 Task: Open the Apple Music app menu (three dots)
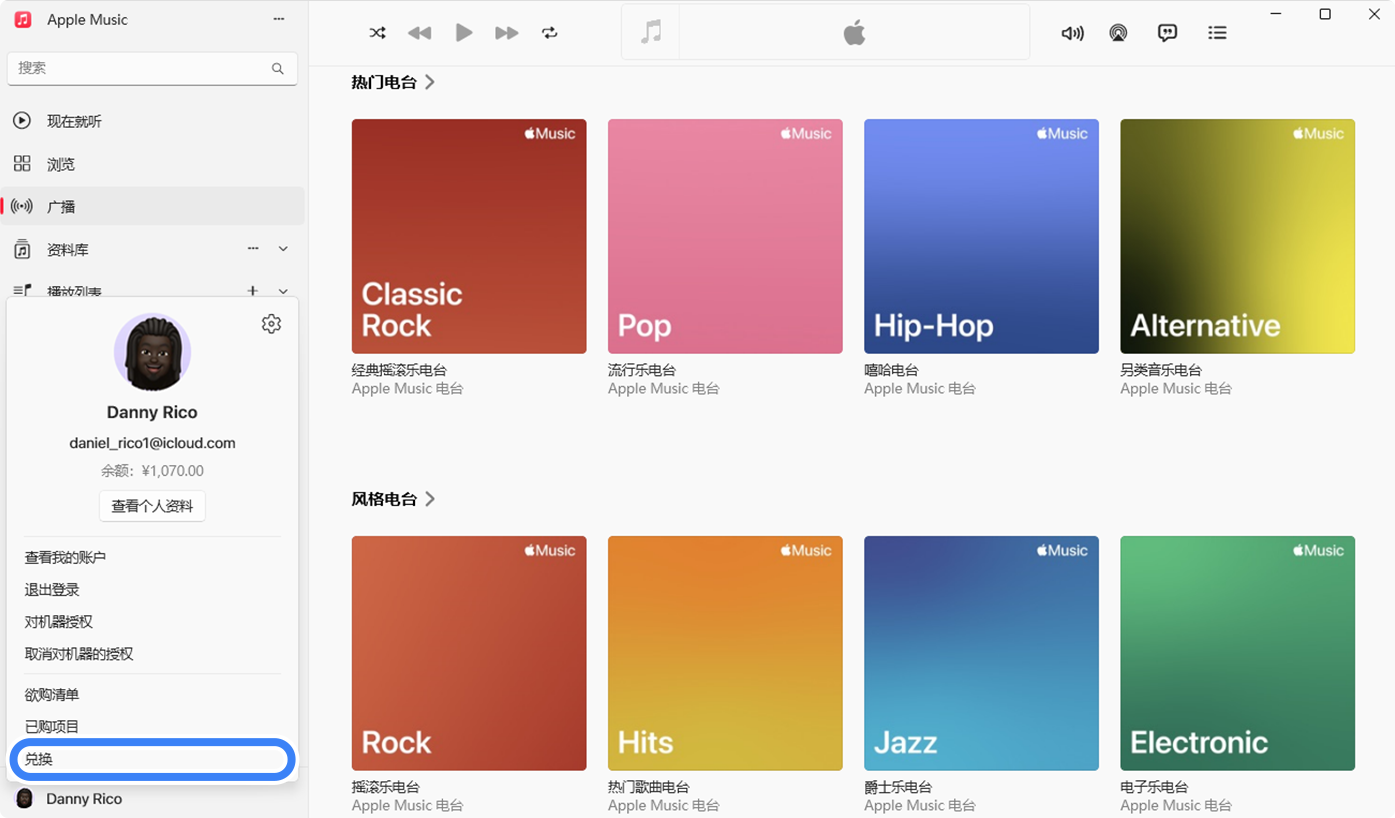click(279, 19)
